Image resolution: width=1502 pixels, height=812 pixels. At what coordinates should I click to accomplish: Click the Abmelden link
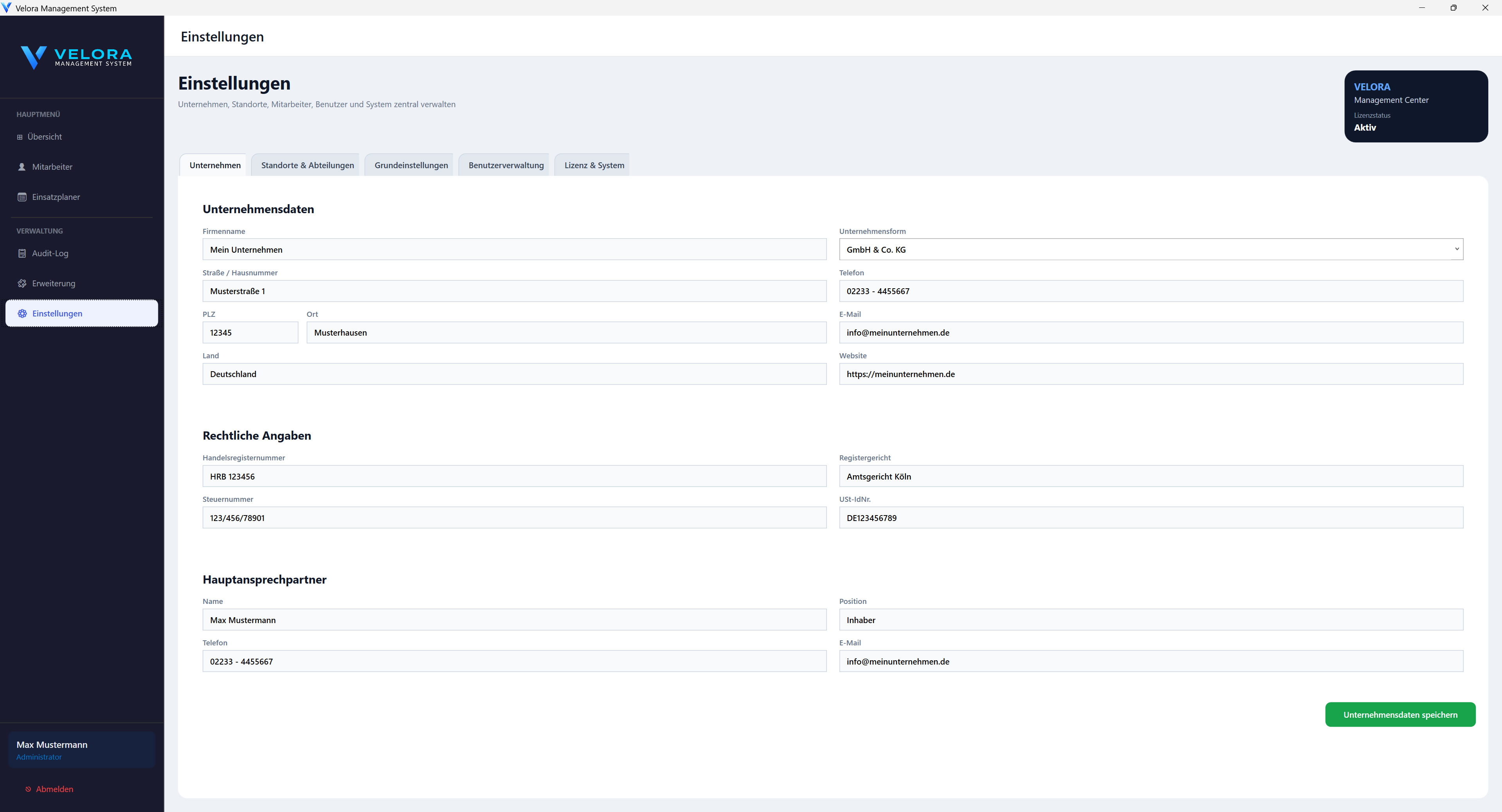tap(54, 789)
